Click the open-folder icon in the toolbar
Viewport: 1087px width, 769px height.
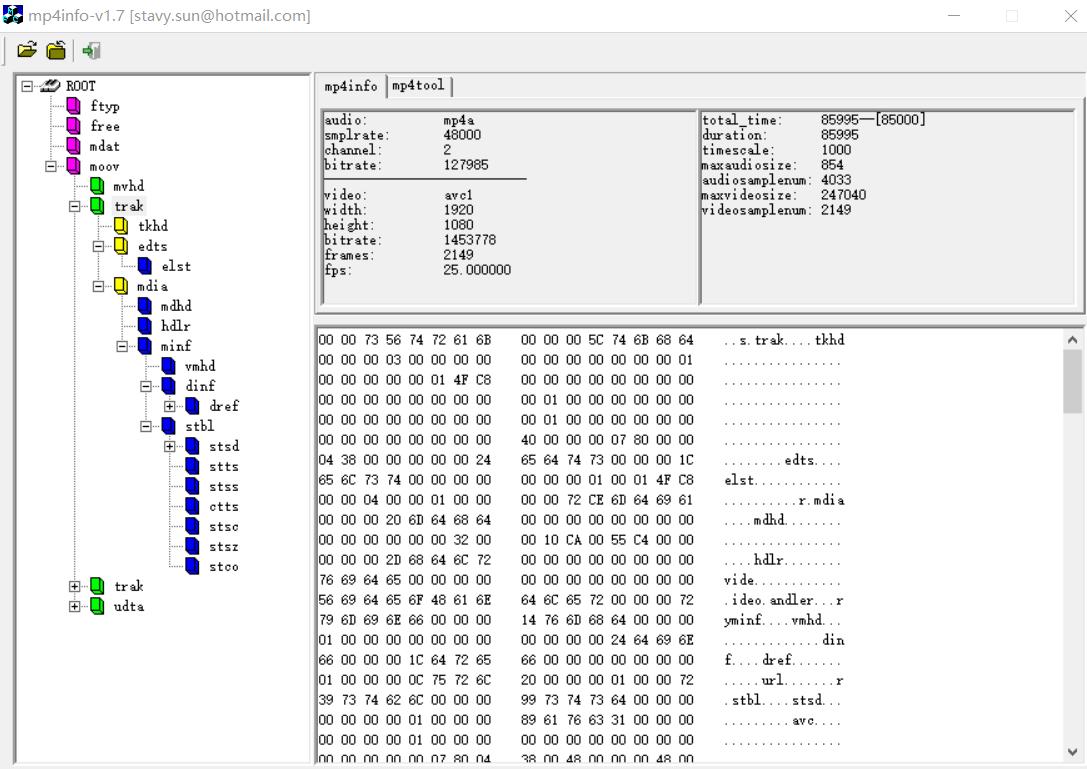click(x=27, y=50)
